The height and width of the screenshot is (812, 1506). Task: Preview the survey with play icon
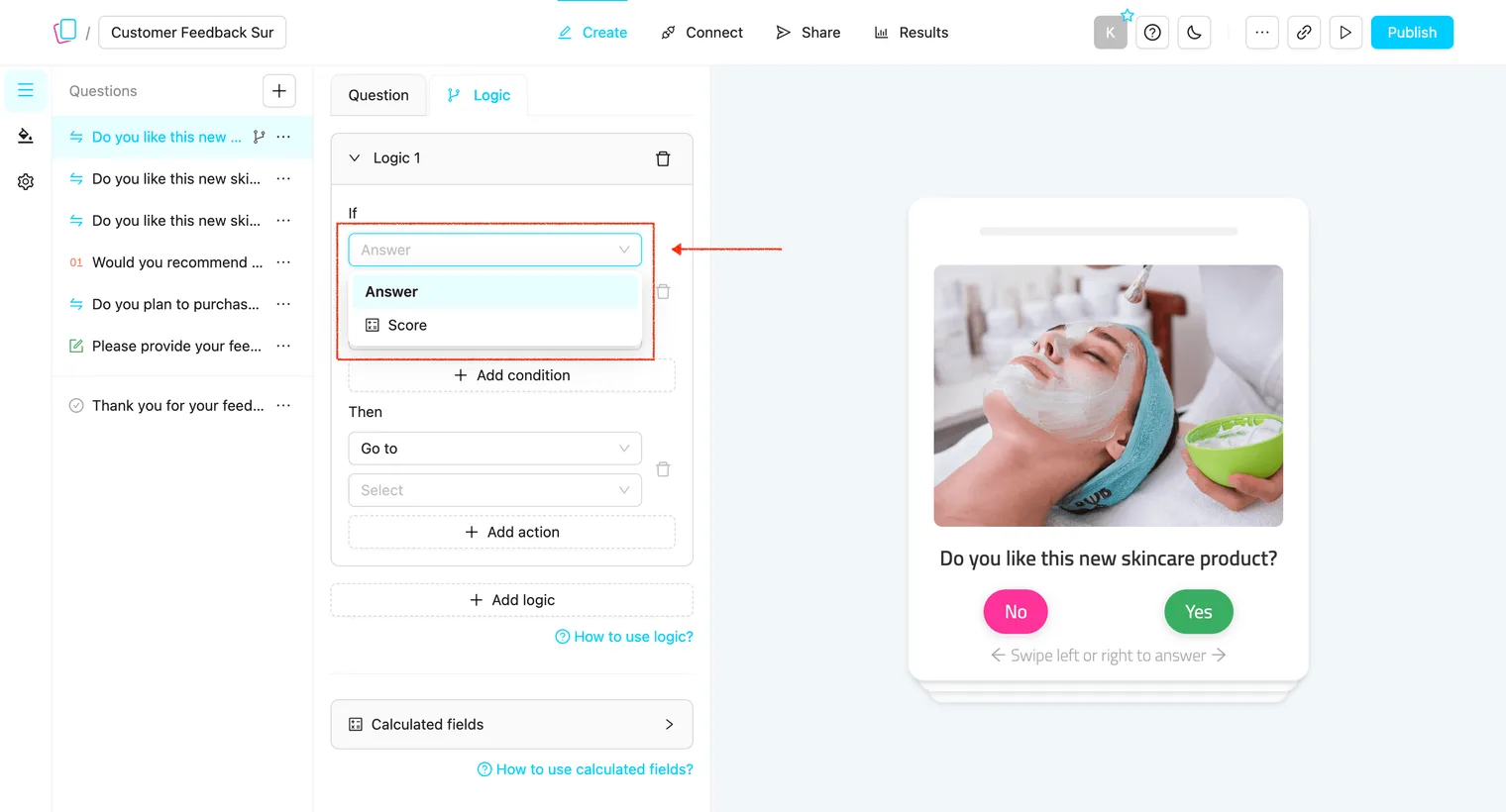[1345, 33]
